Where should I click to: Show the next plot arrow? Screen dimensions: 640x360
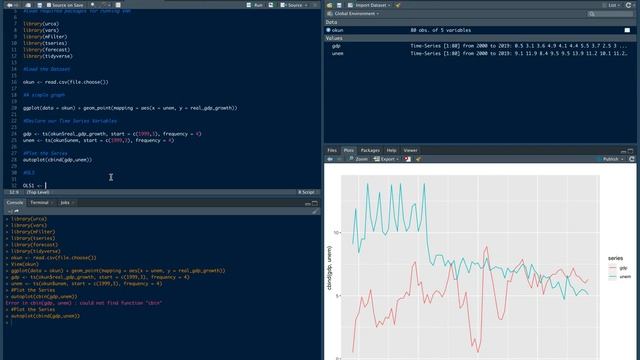339,159
